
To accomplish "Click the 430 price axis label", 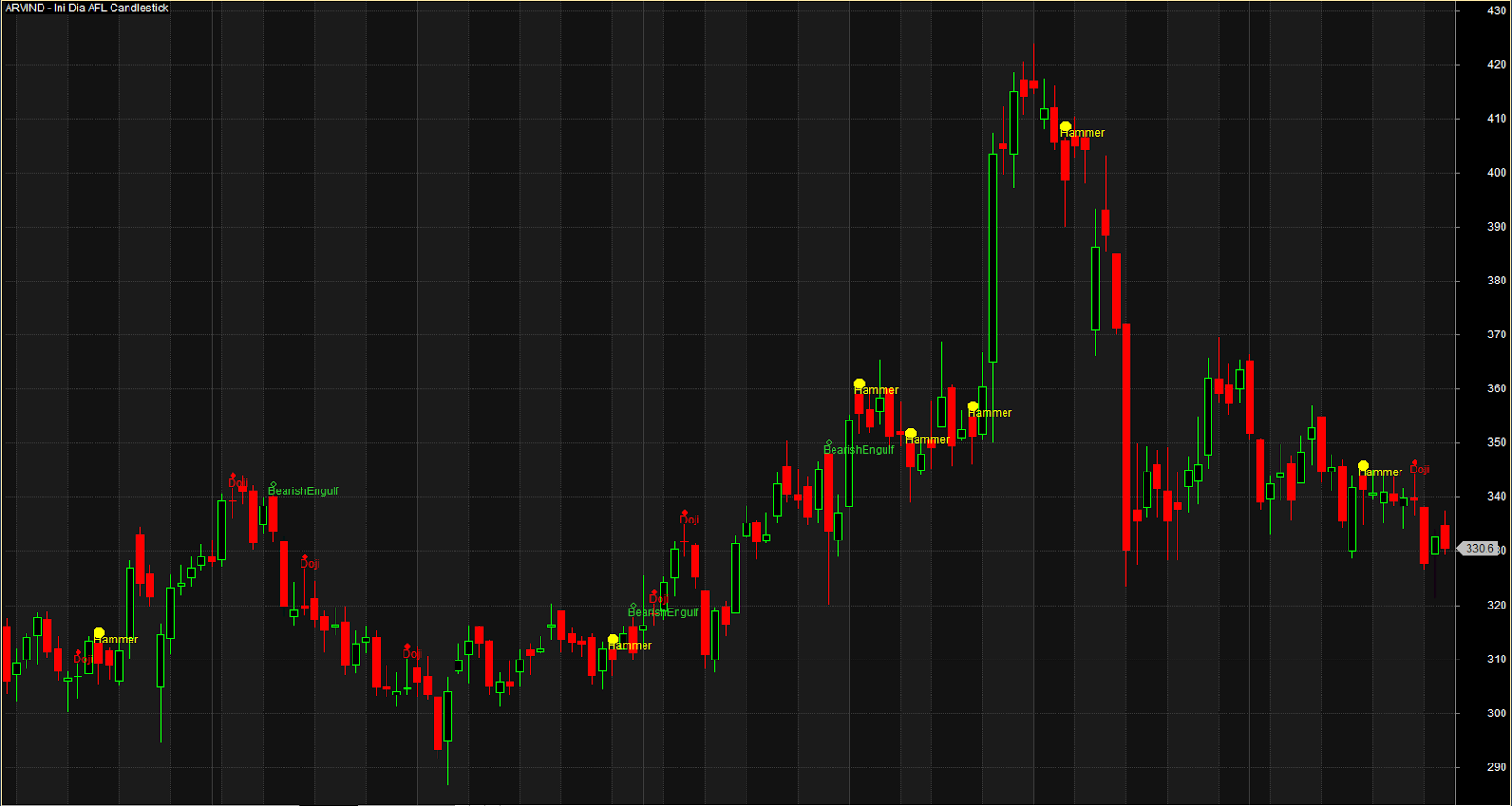I will point(1497,11).
